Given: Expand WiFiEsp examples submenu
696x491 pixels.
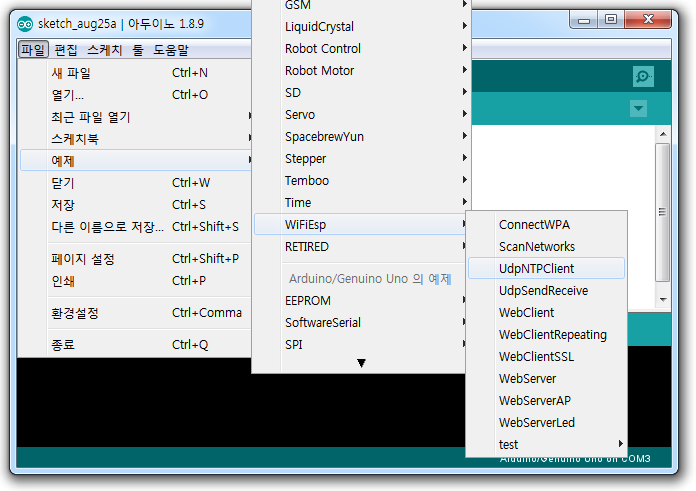Looking at the screenshot, I should coord(360,224).
